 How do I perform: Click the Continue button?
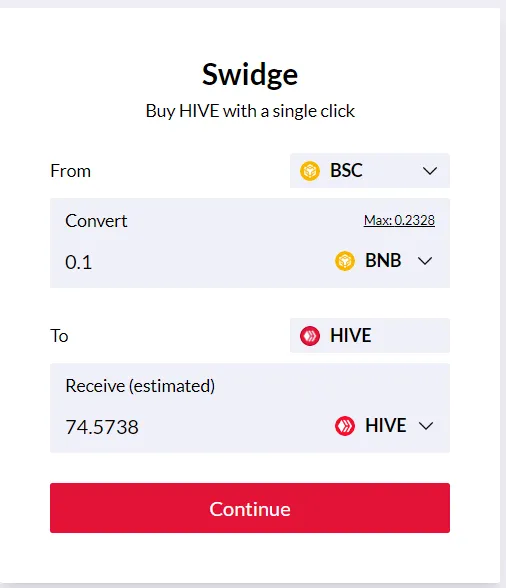pos(250,508)
